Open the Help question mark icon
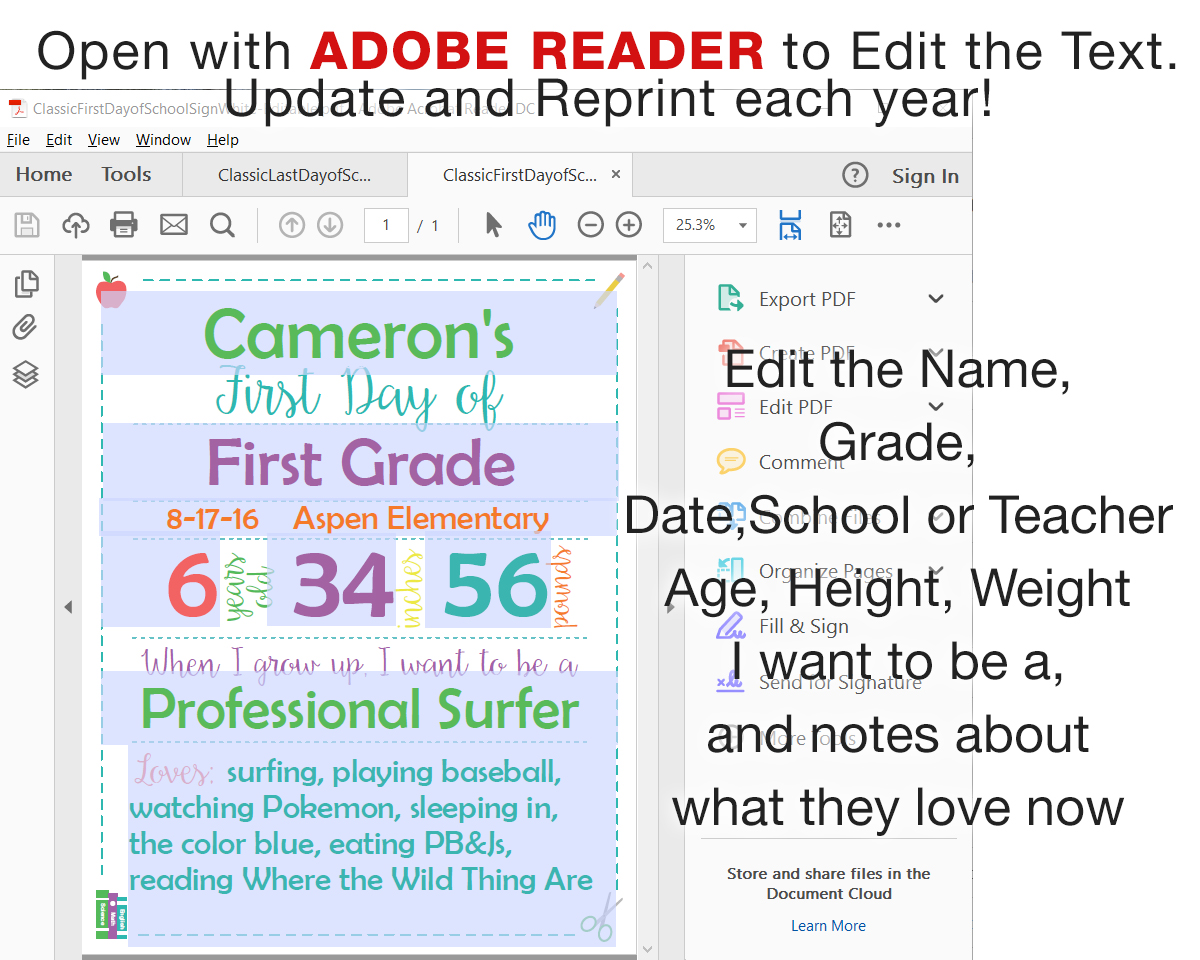Screen dimensions: 1200x960 (x=855, y=176)
